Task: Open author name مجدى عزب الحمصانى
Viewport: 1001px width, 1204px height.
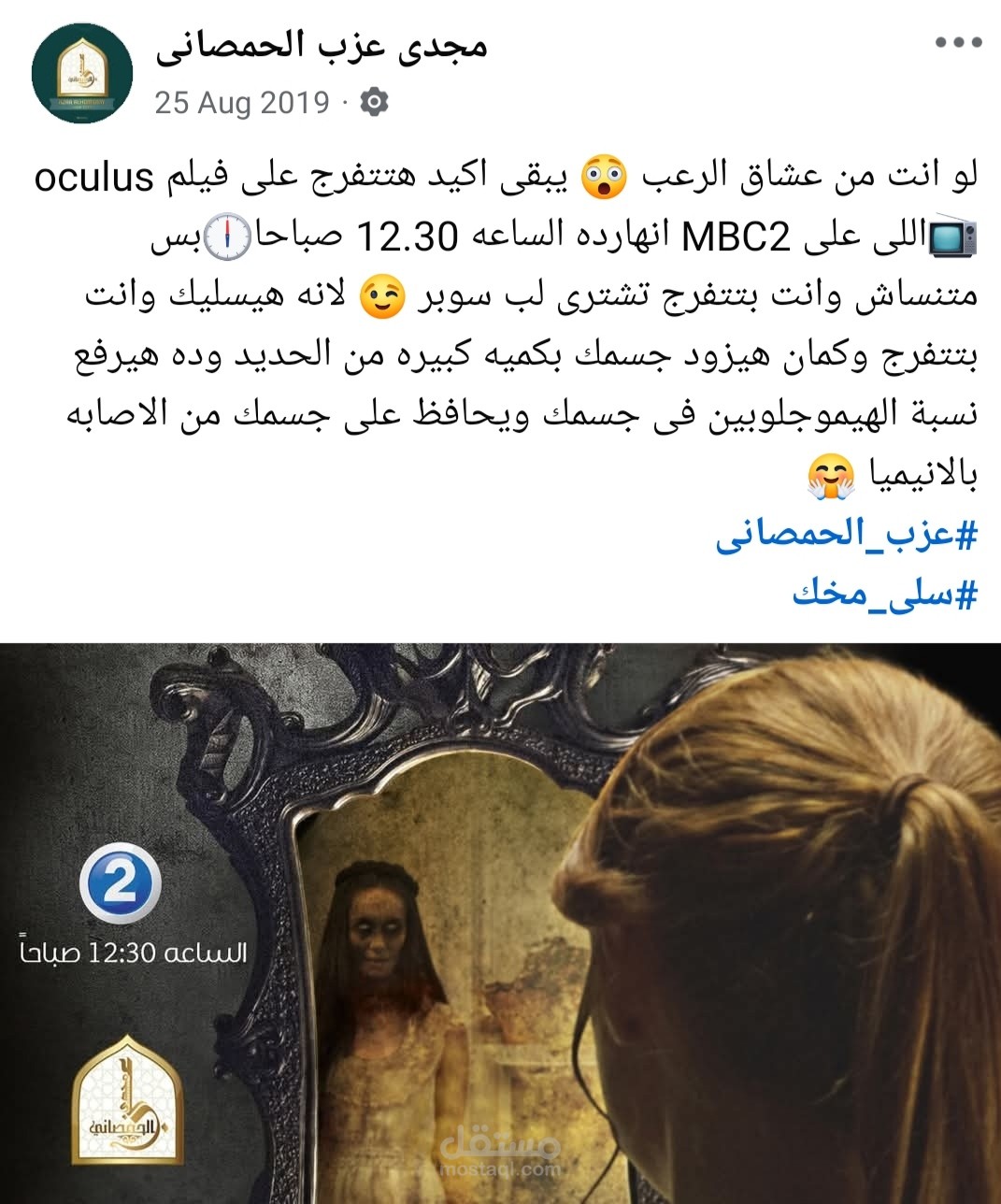Action: pyautogui.click(x=322, y=45)
